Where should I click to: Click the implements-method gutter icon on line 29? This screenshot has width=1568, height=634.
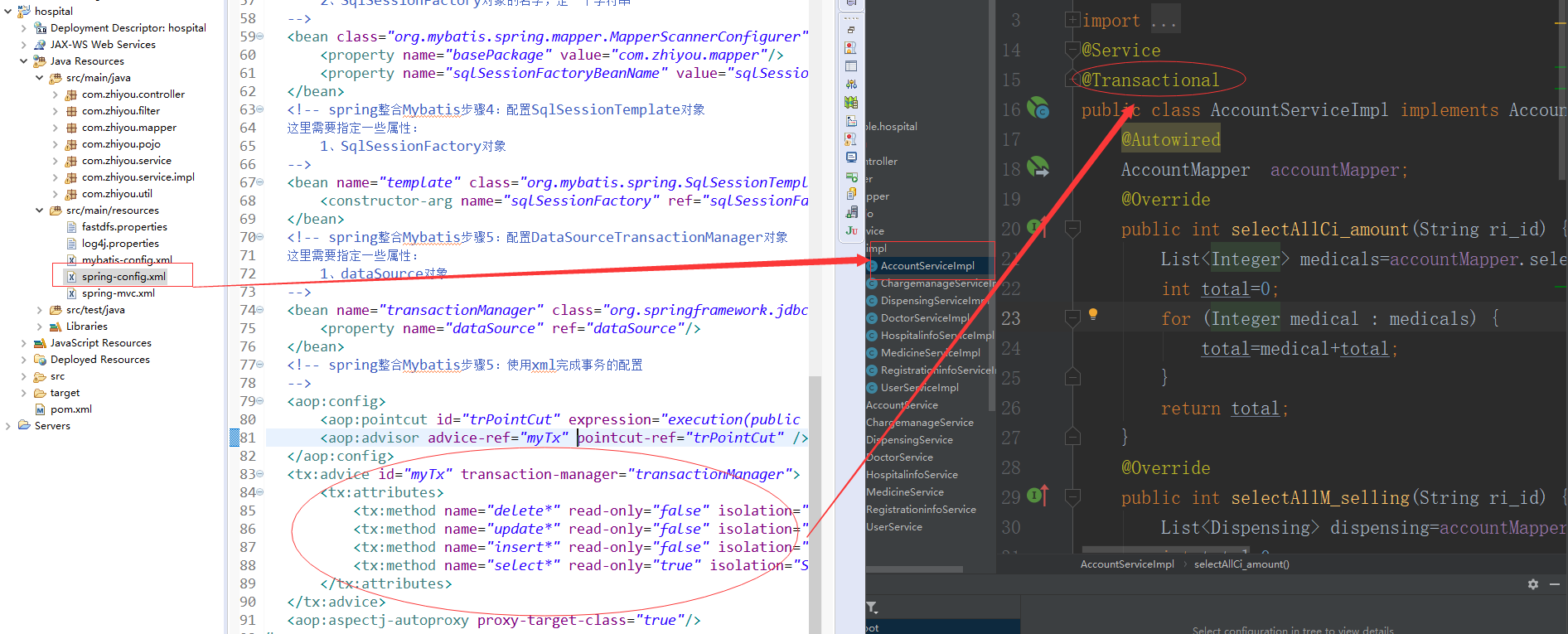(x=1037, y=495)
